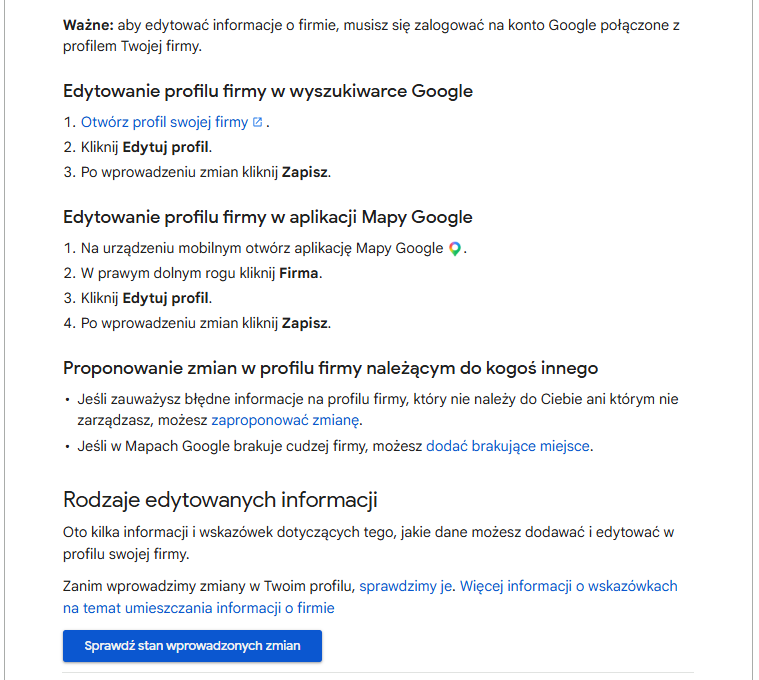The image size is (759, 680).
Task: Open the 'dodać brakujące miejsce' link
Action: tap(508, 446)
